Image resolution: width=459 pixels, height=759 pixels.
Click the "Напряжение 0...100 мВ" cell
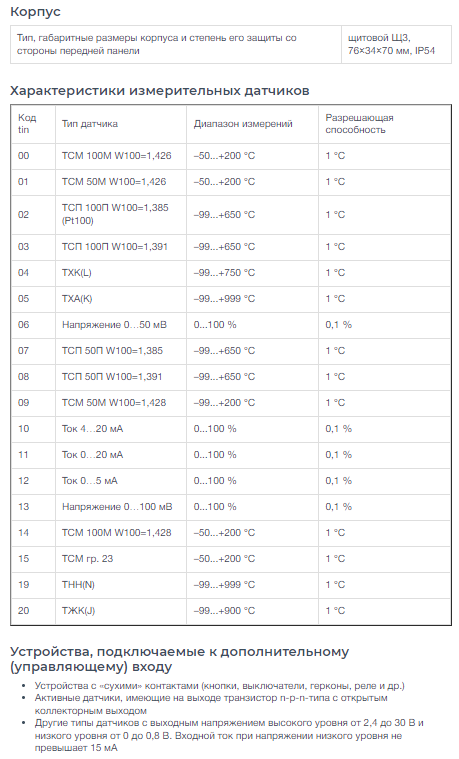tap(121, 507)
